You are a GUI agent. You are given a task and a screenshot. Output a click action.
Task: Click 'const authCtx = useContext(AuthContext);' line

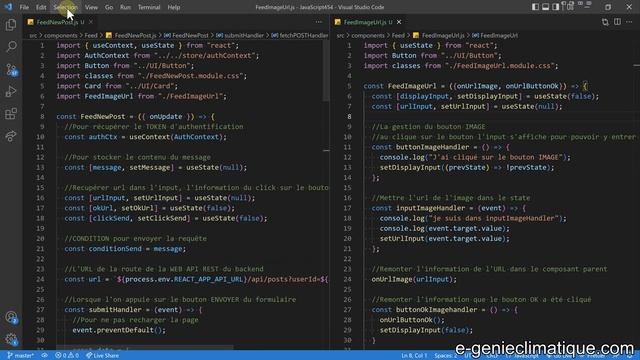pyautogui.click(x=145, y=137)
